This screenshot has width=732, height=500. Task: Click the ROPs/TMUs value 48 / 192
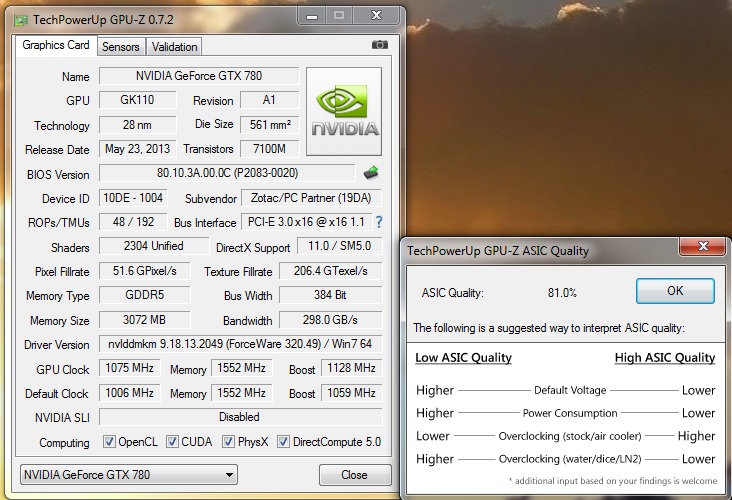(x=133, y=222)
